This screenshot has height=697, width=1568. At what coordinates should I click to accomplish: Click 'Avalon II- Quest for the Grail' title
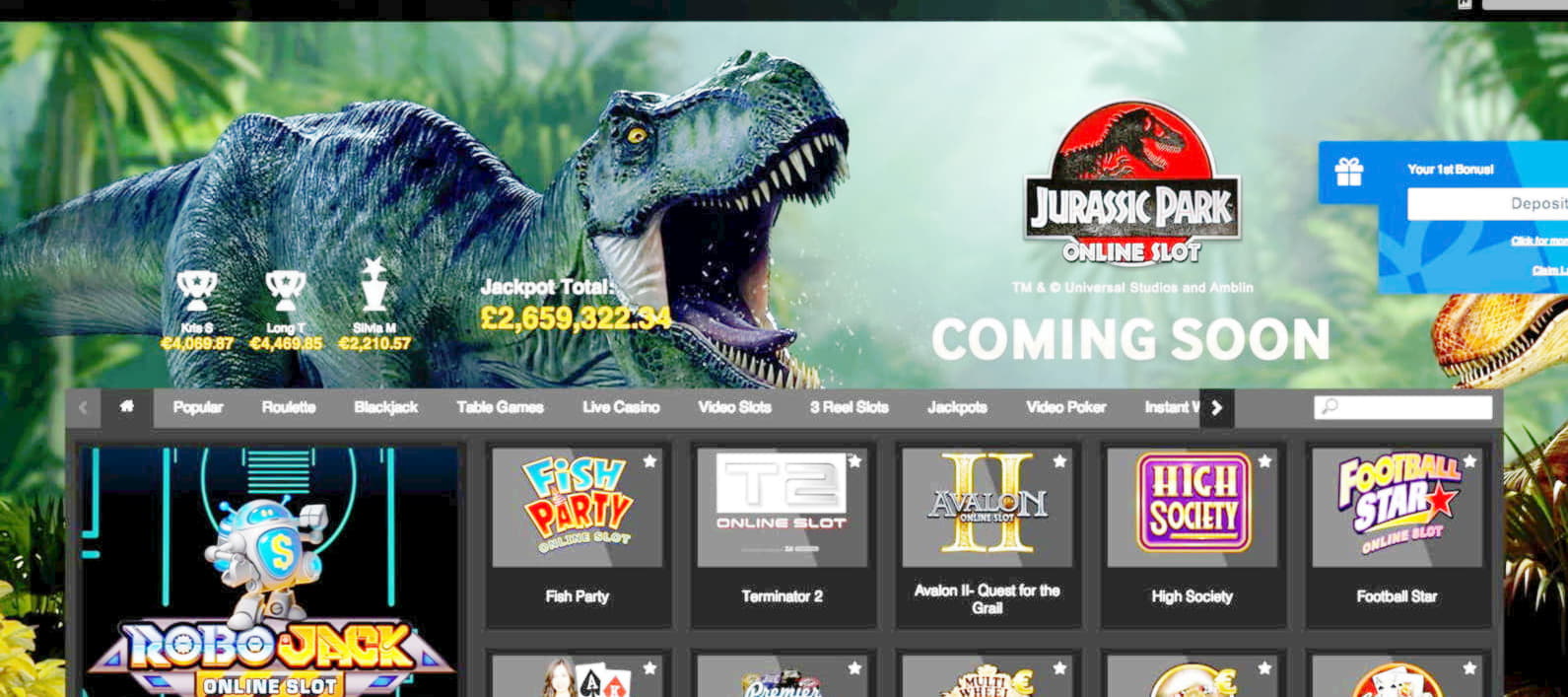[x=988, y=599]
